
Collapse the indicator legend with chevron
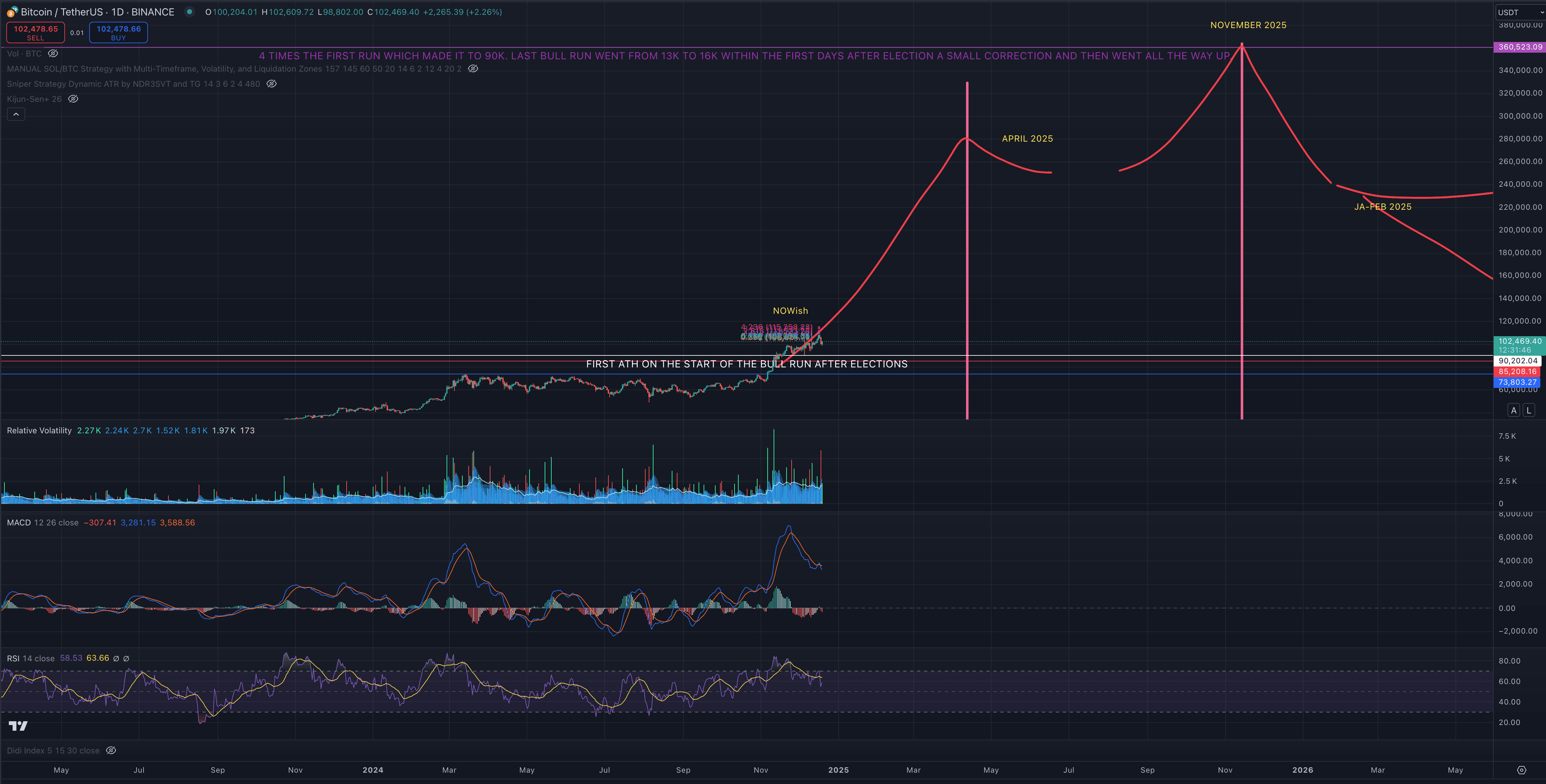click(16, 114)
